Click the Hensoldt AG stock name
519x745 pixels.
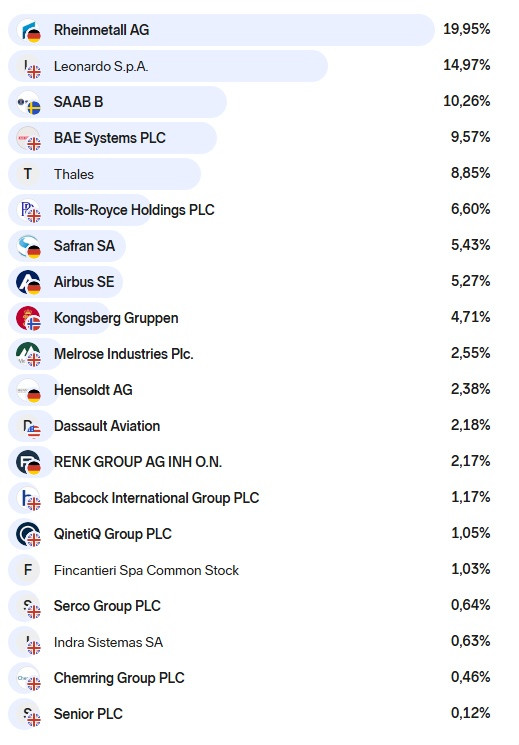[x=93, y=390]
